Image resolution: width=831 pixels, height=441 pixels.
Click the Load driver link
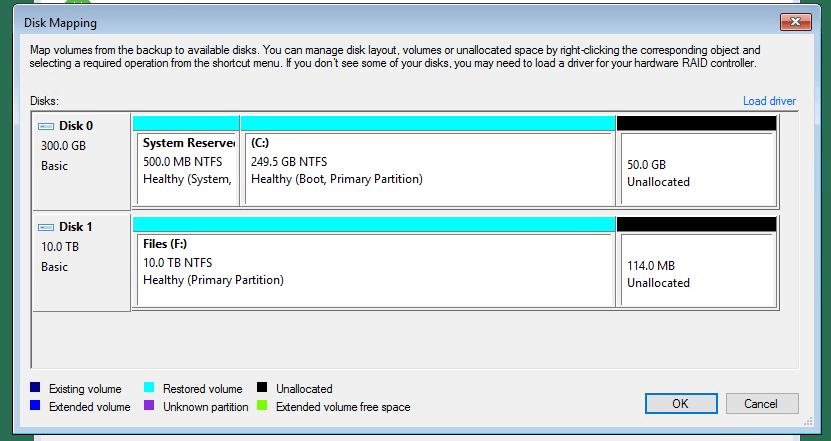769,101
